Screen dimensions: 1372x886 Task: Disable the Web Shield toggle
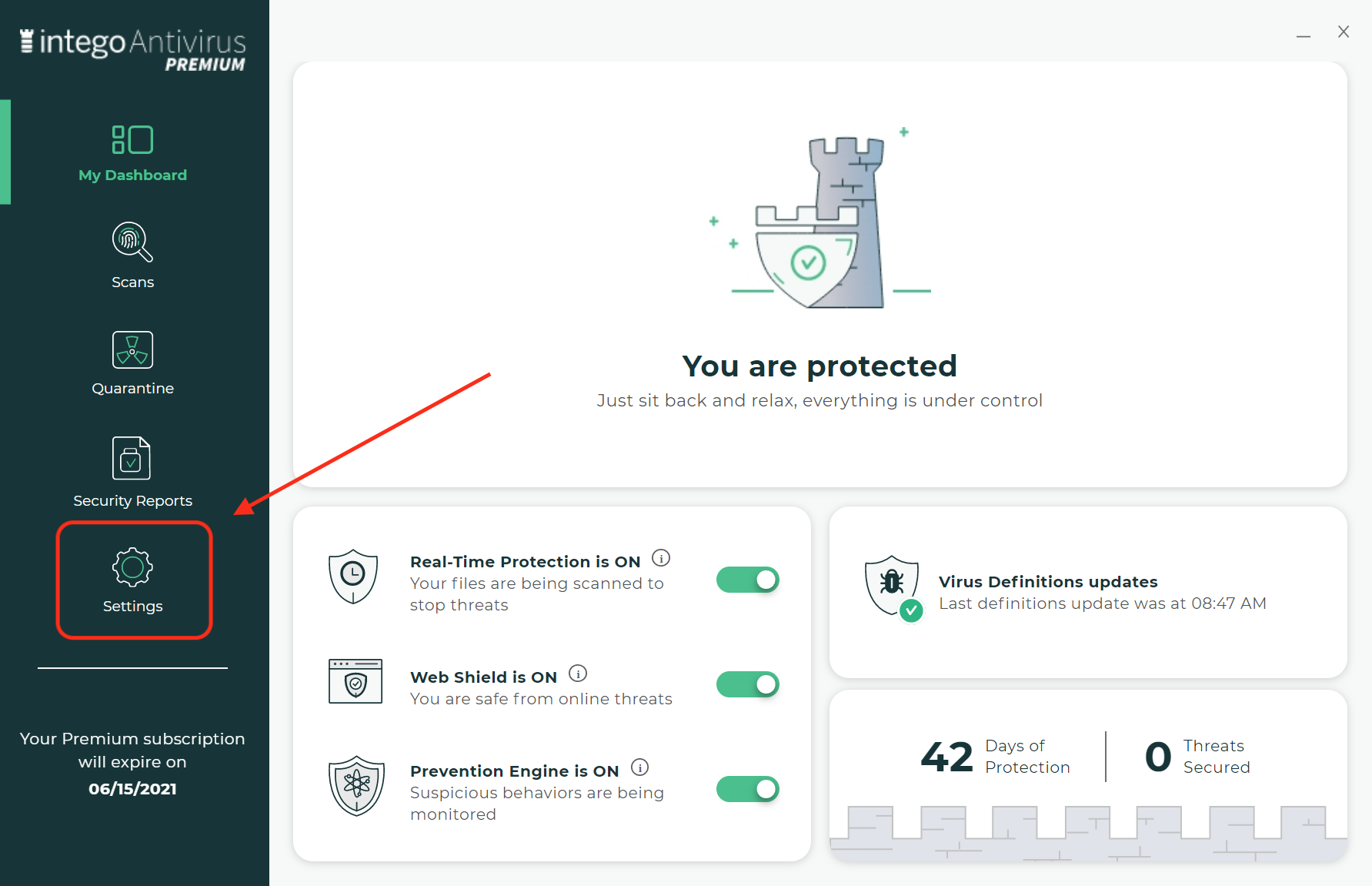[x=748, y=684]
